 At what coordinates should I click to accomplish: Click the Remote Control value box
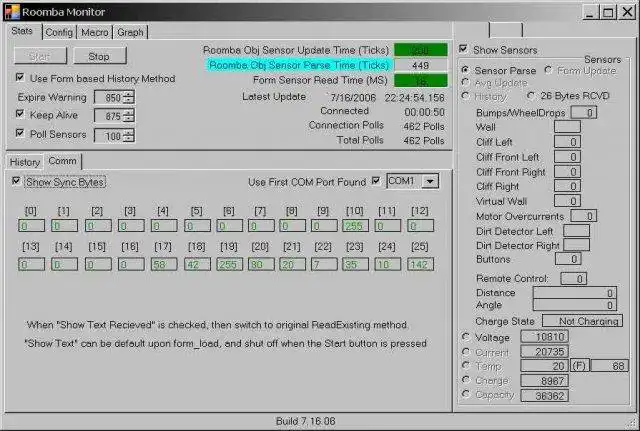click(x=573, y=278)
